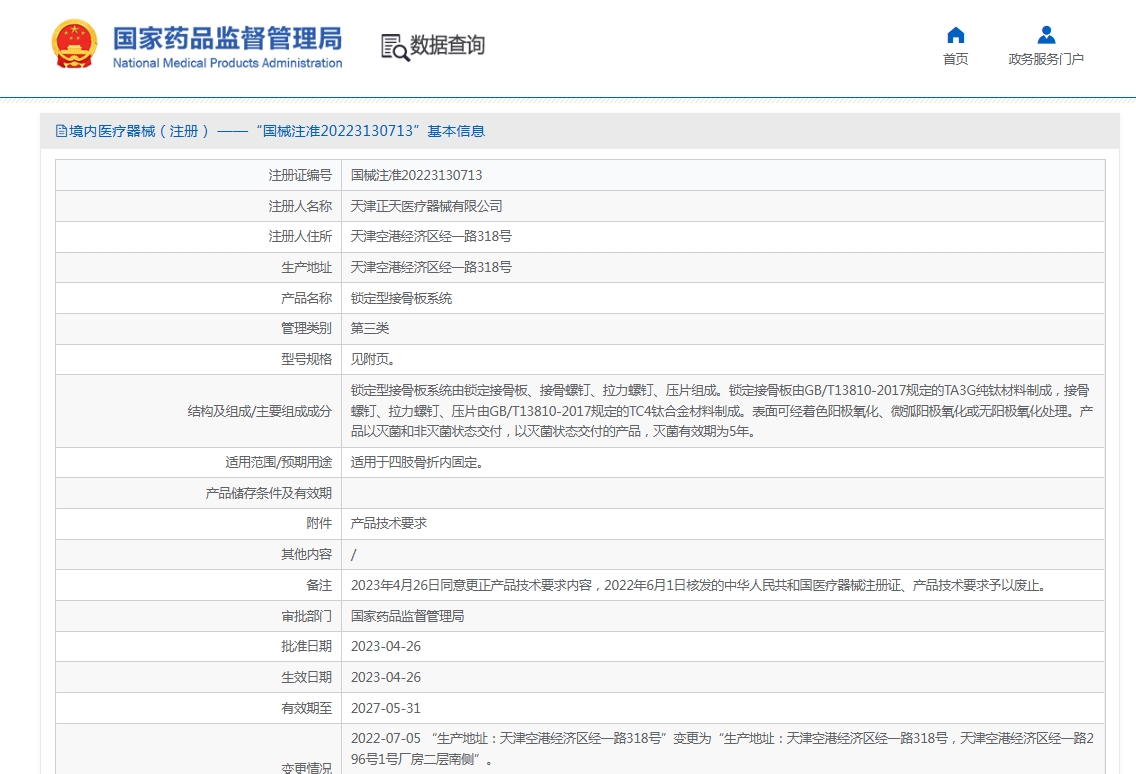This screenshot has height=774, width=1136.
Task: Click the document icon before 境内医疗器械
Action: point(62,131)
